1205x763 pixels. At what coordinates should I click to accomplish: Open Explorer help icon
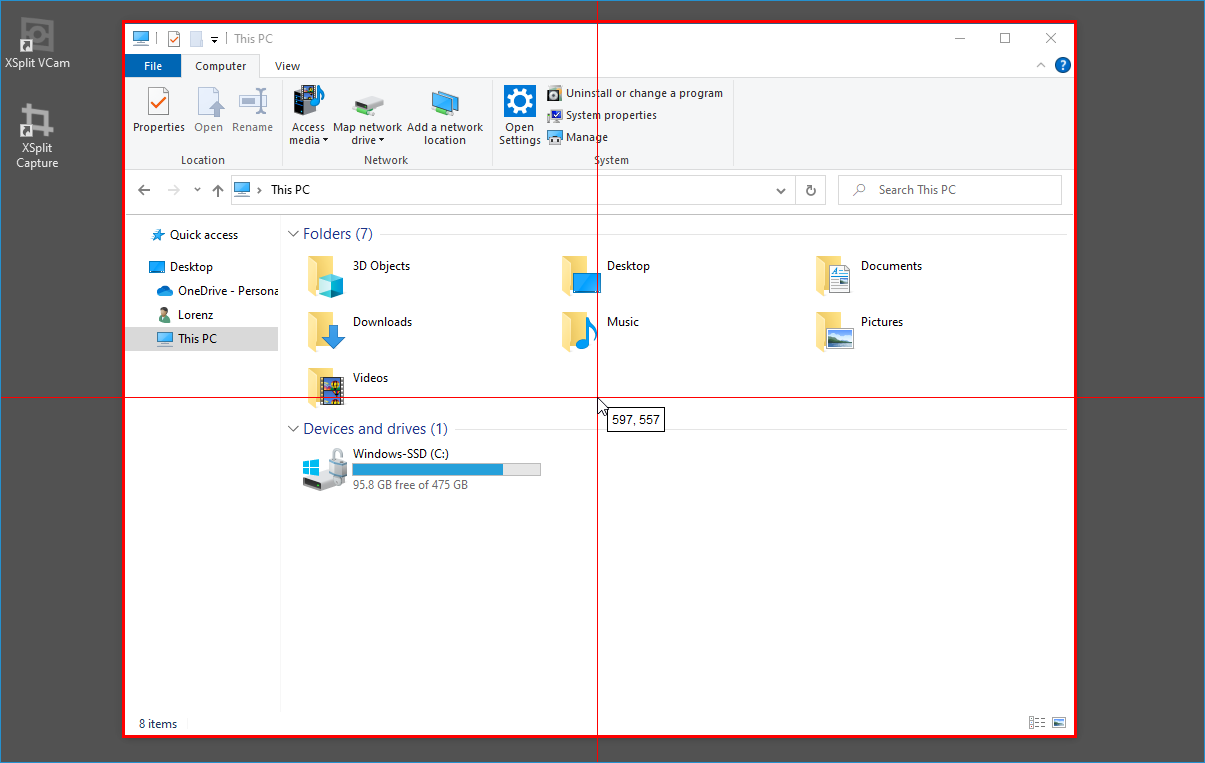(x=1063, y=65)
